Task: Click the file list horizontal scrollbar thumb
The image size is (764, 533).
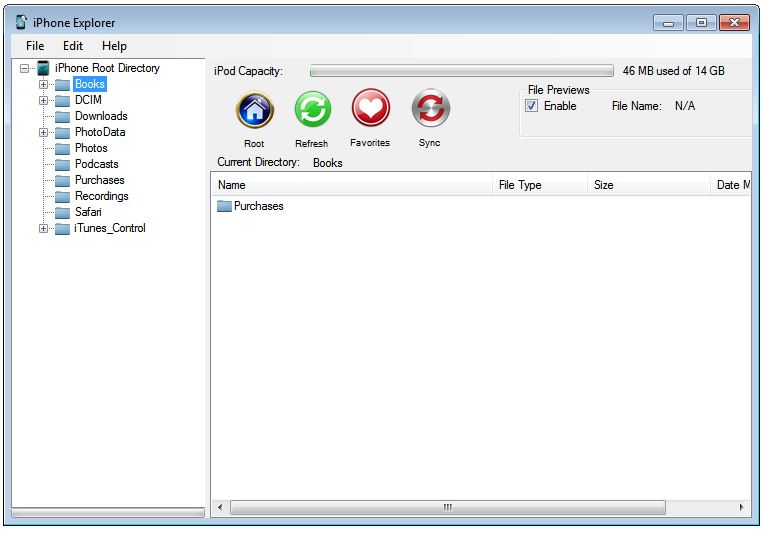Action: click(x=448, y=507)
